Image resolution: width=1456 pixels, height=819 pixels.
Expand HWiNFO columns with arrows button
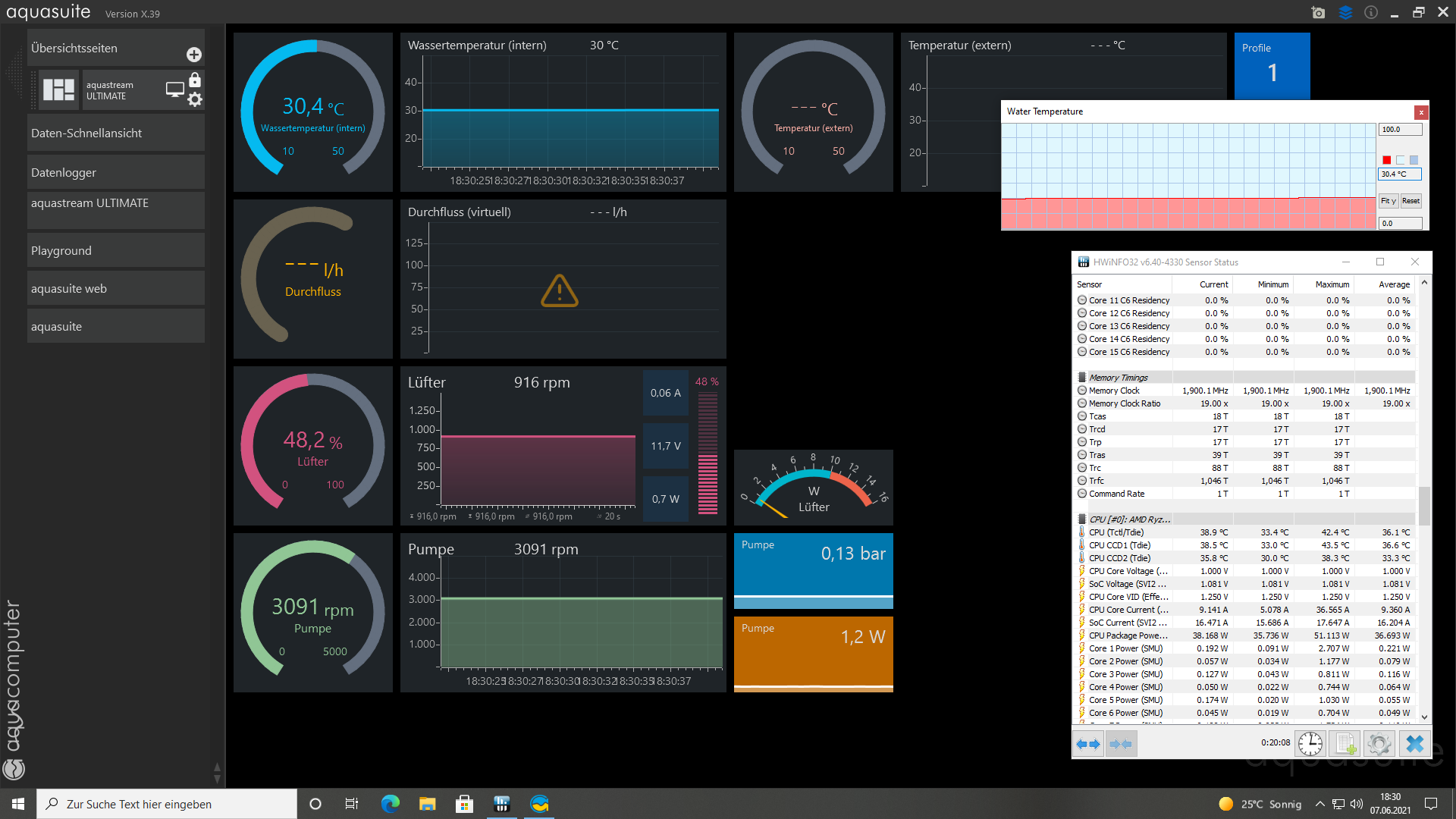(x=1088, y=744)
